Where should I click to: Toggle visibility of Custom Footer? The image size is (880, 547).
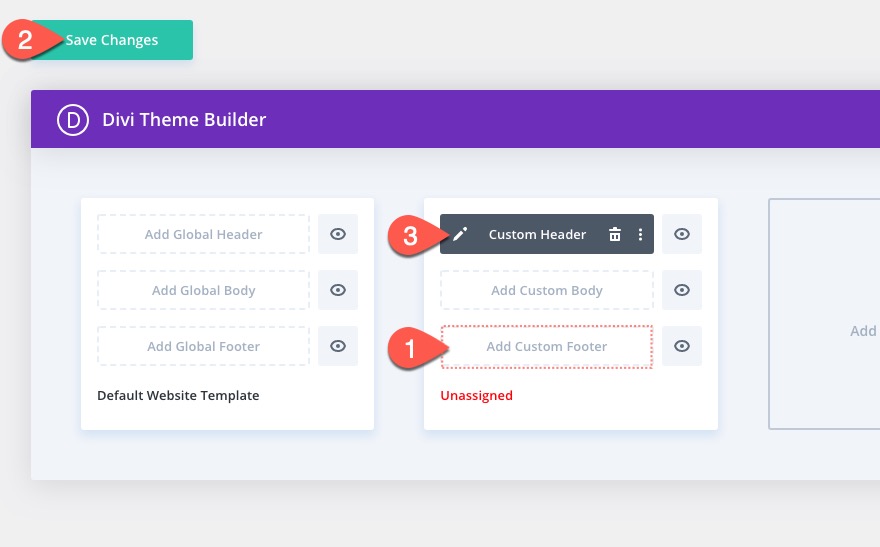pos(682,346)
